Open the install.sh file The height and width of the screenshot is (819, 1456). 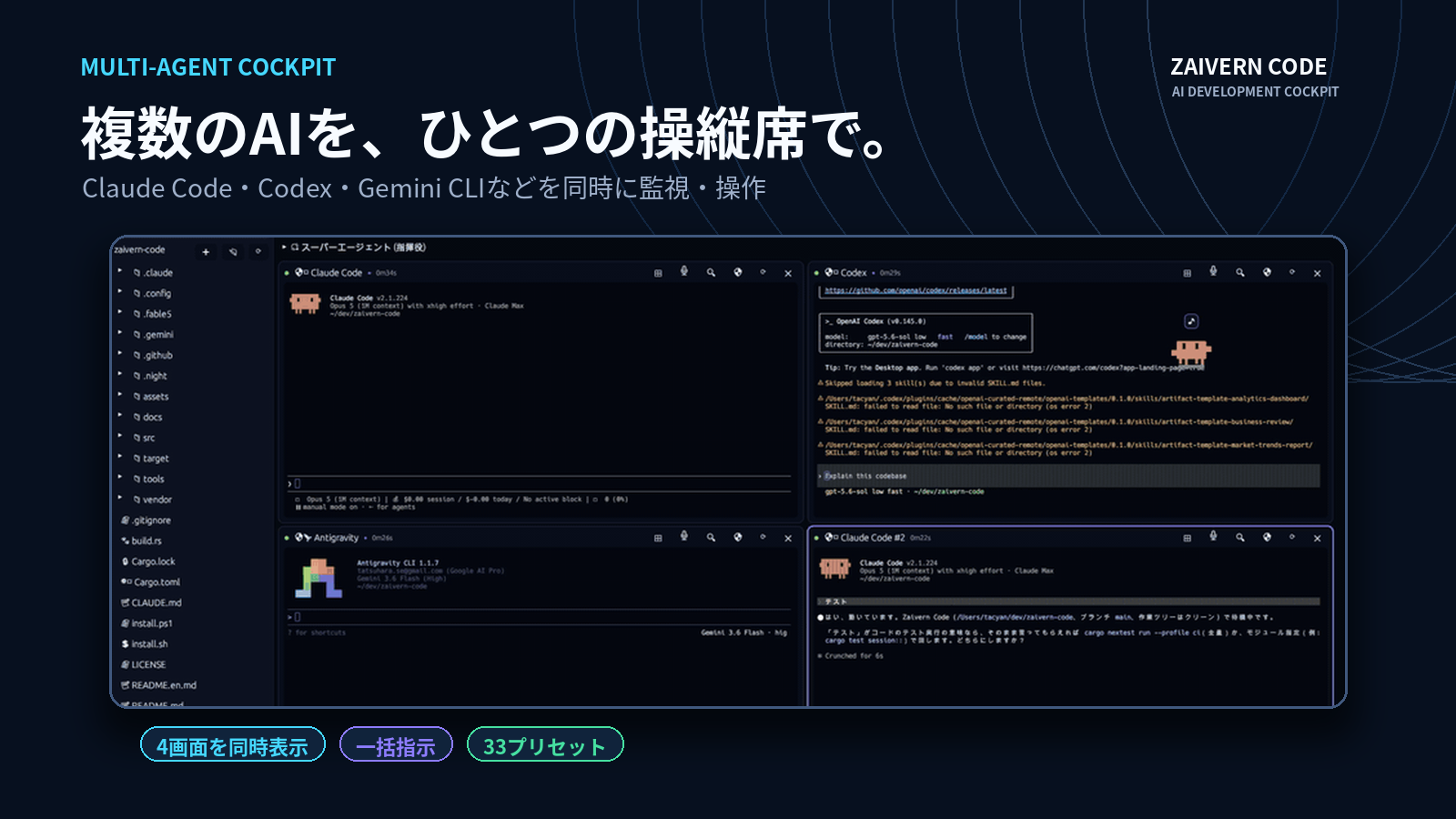coord(145,644)
